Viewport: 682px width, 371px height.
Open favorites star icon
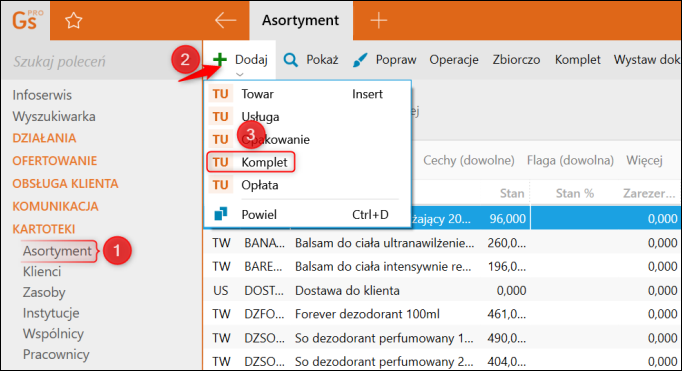[x=74, y=20]
